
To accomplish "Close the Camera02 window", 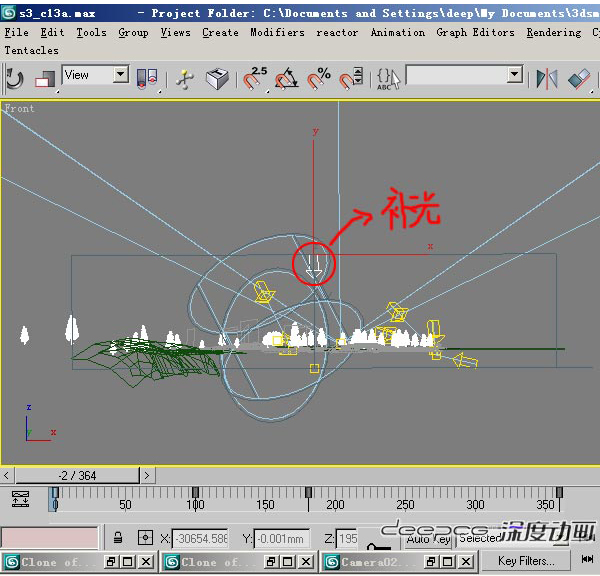I will click(466, 562).
